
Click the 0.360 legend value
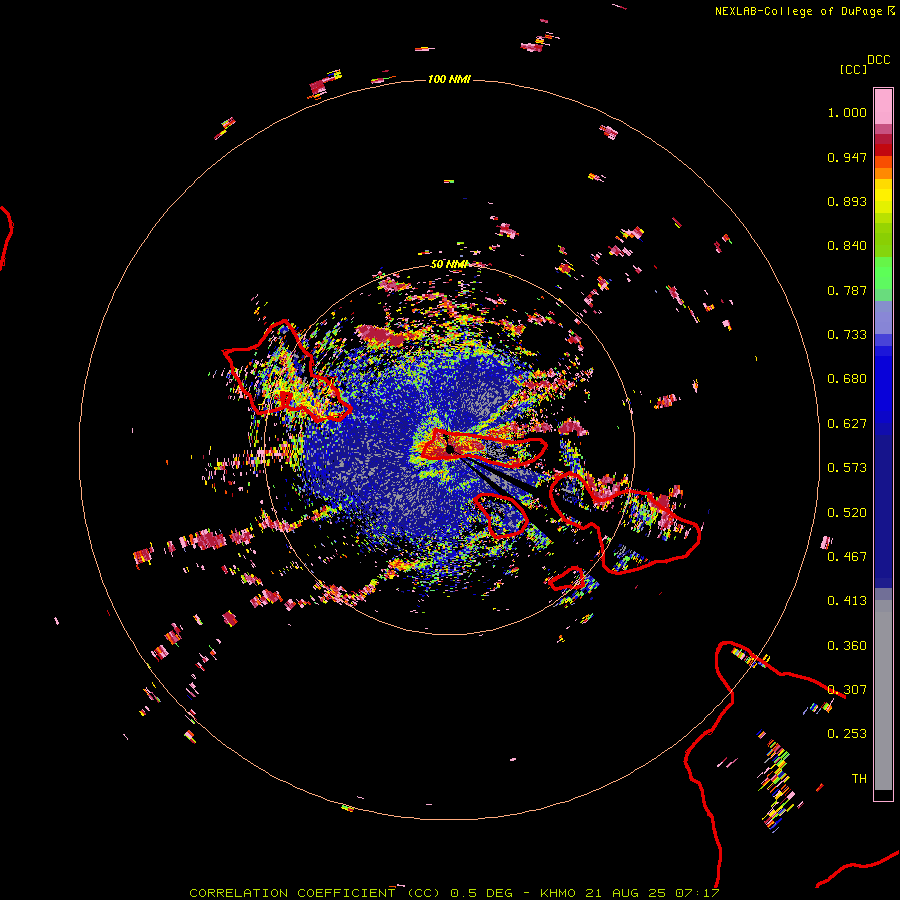tap(847, 646)
